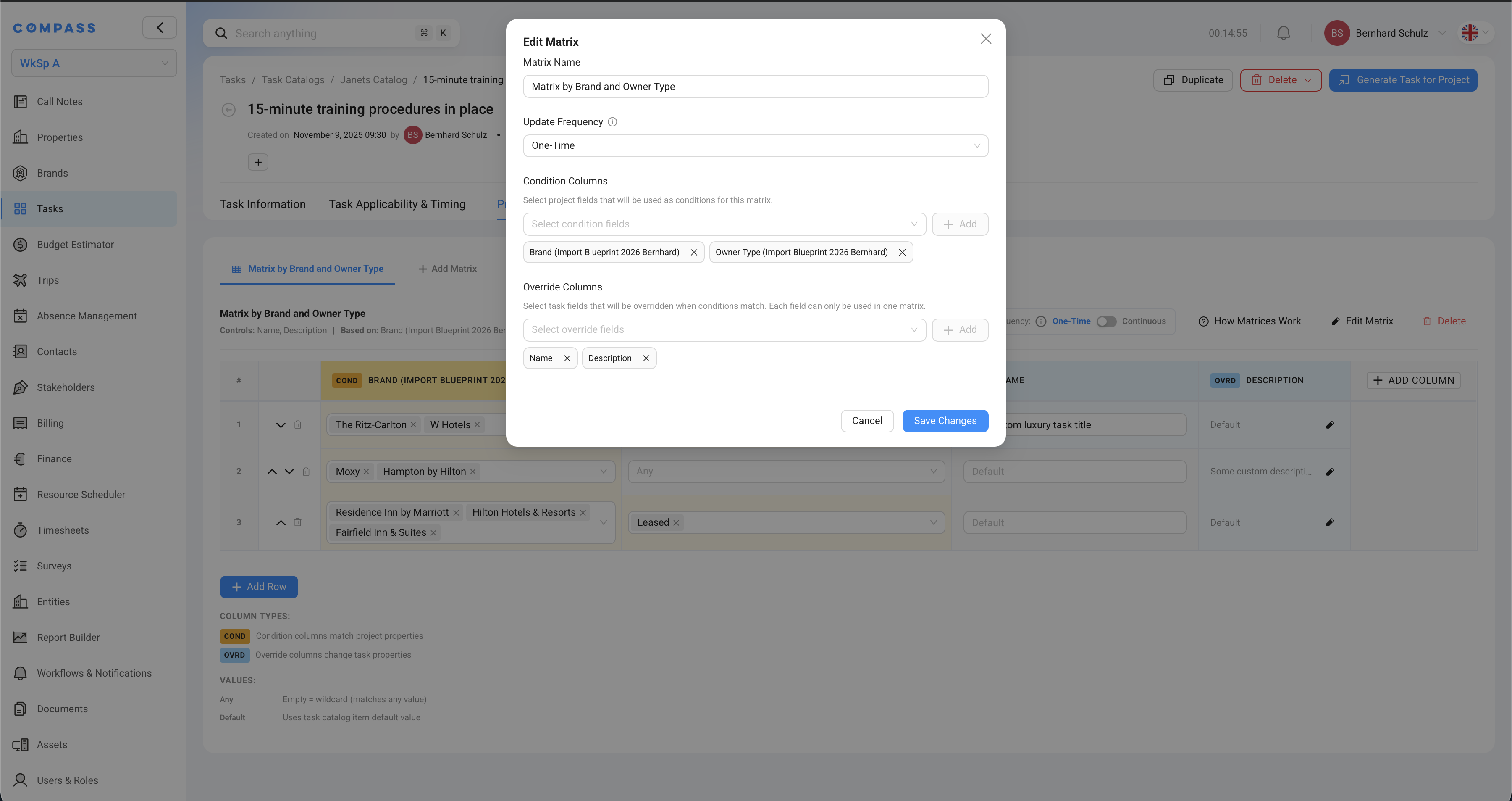Viewport: 1512px width, 801px height.
Task: Open the Select override fields dropdown
Action: [724, 330]
